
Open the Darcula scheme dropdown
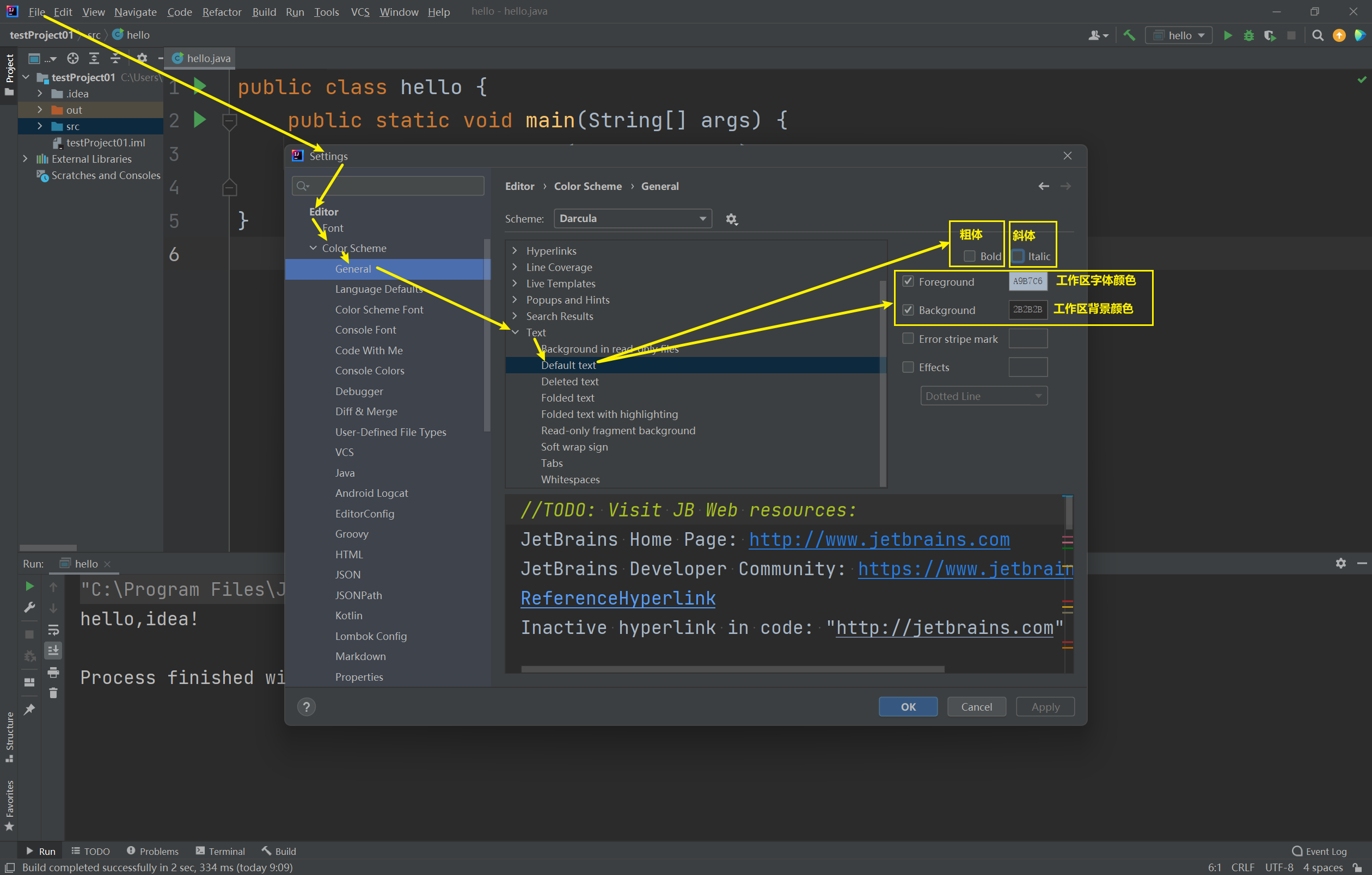point(633,219)
